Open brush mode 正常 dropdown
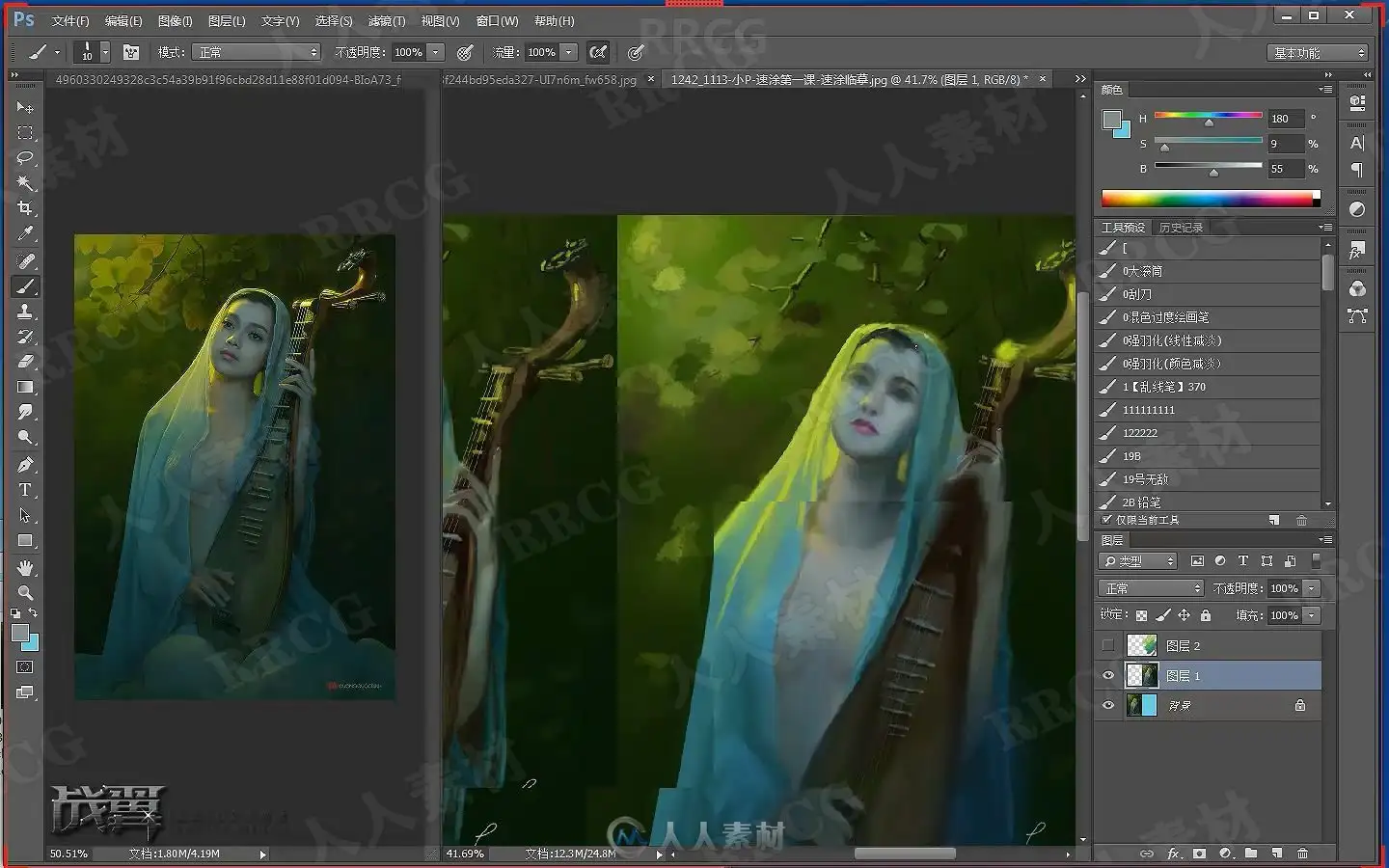 click(256, 52)
